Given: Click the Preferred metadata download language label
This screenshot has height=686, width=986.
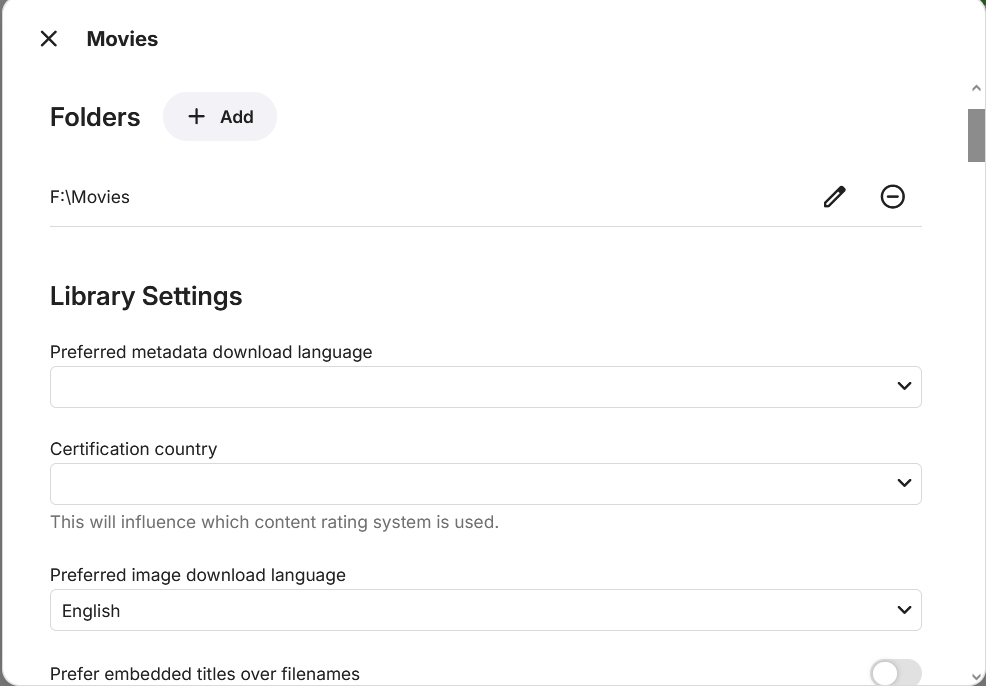Looking at the screenshot, I should [x=211, y=352].
